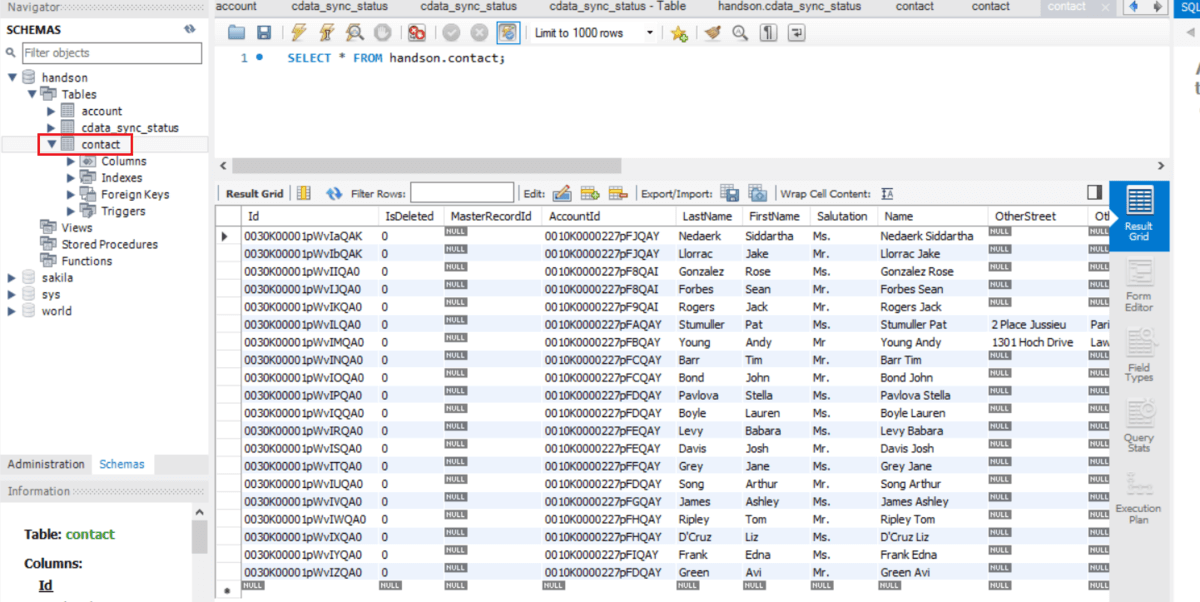Open the Field Types view

(x=1139, y=357)
